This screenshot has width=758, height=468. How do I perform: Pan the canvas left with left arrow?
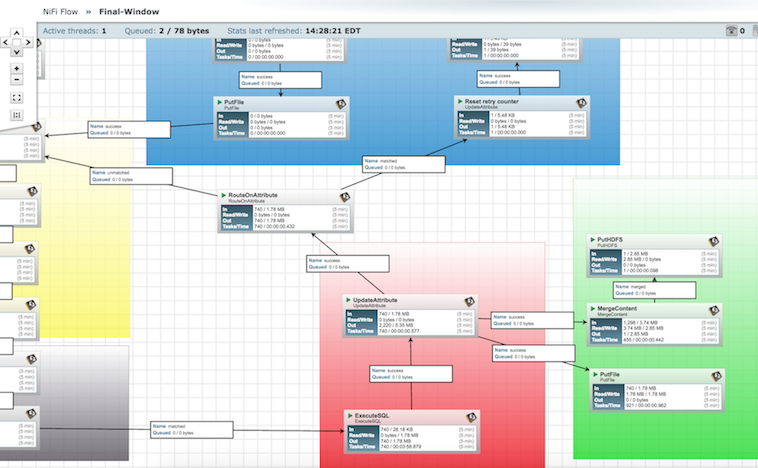(5, 43)
